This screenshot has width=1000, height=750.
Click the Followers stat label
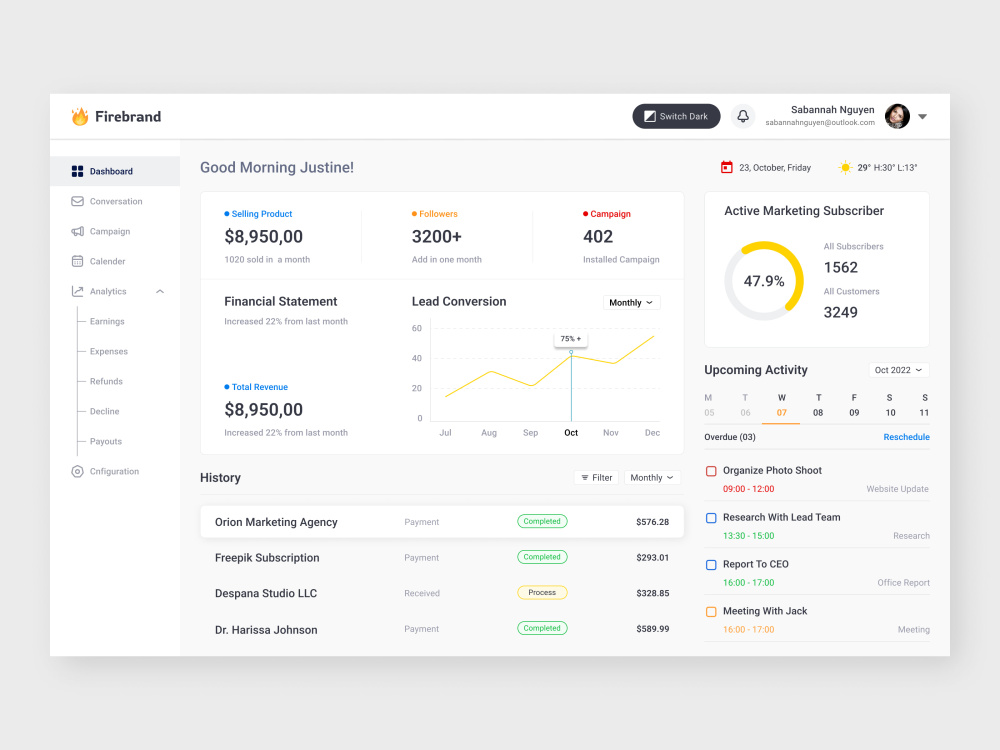tap(438, 214)
